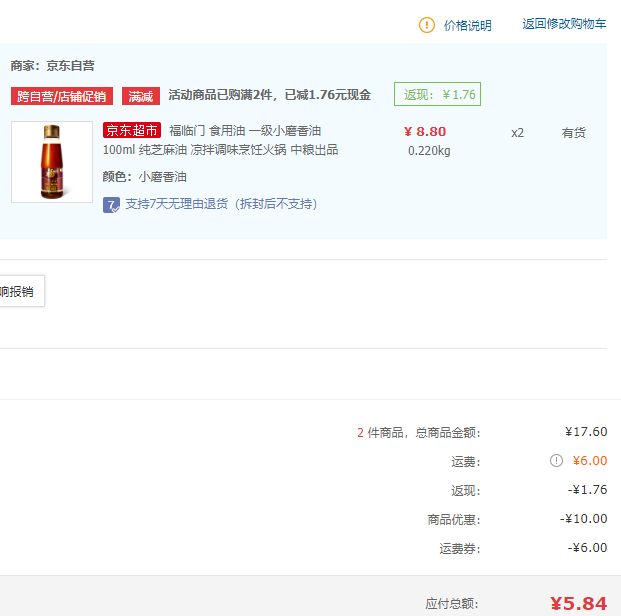This screenshot has width=621, height=616.
Task: Click the cashback amount -¥1.76
Action: click(x=587, y=490)
